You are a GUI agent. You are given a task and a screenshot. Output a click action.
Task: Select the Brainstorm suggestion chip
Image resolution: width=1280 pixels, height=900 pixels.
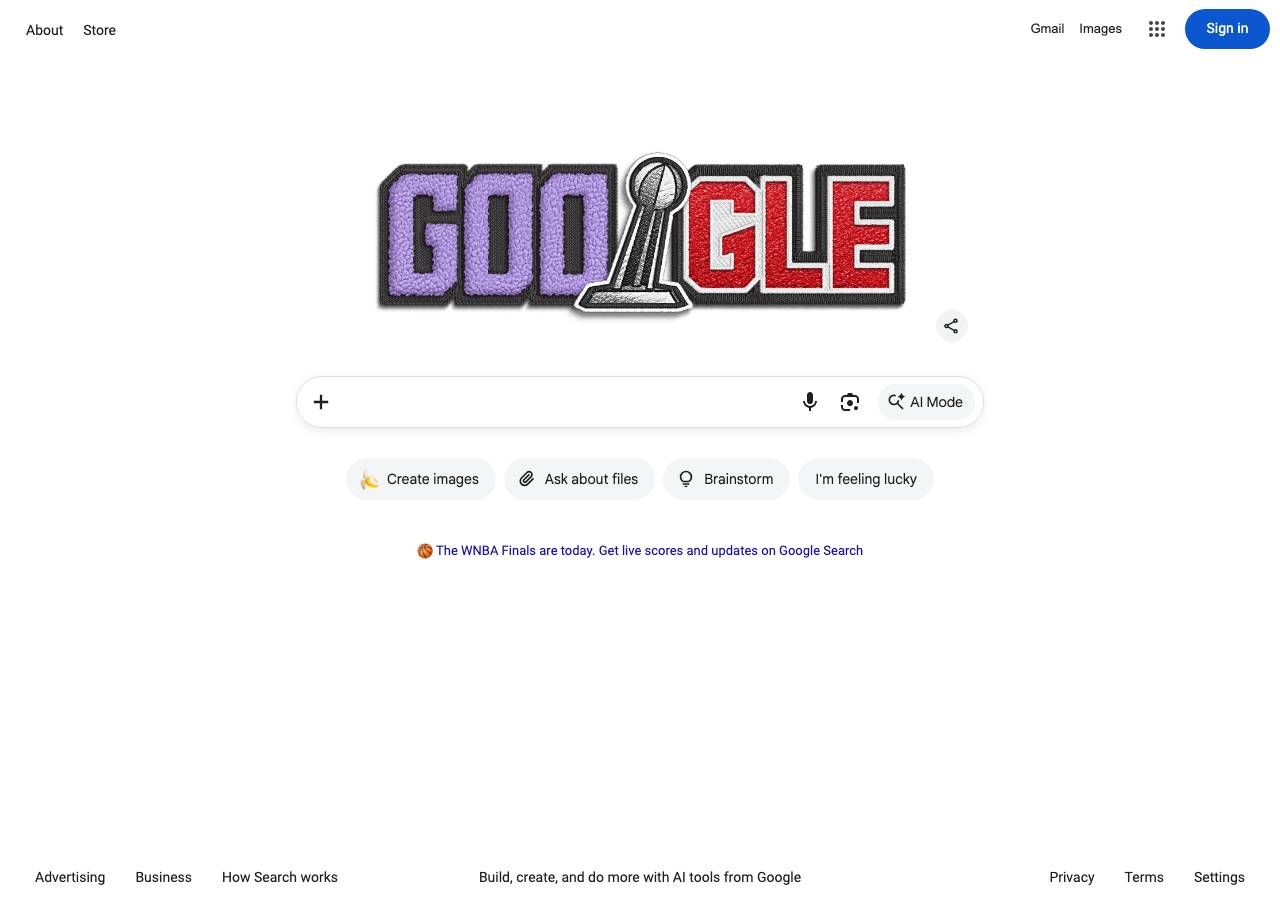726,479
